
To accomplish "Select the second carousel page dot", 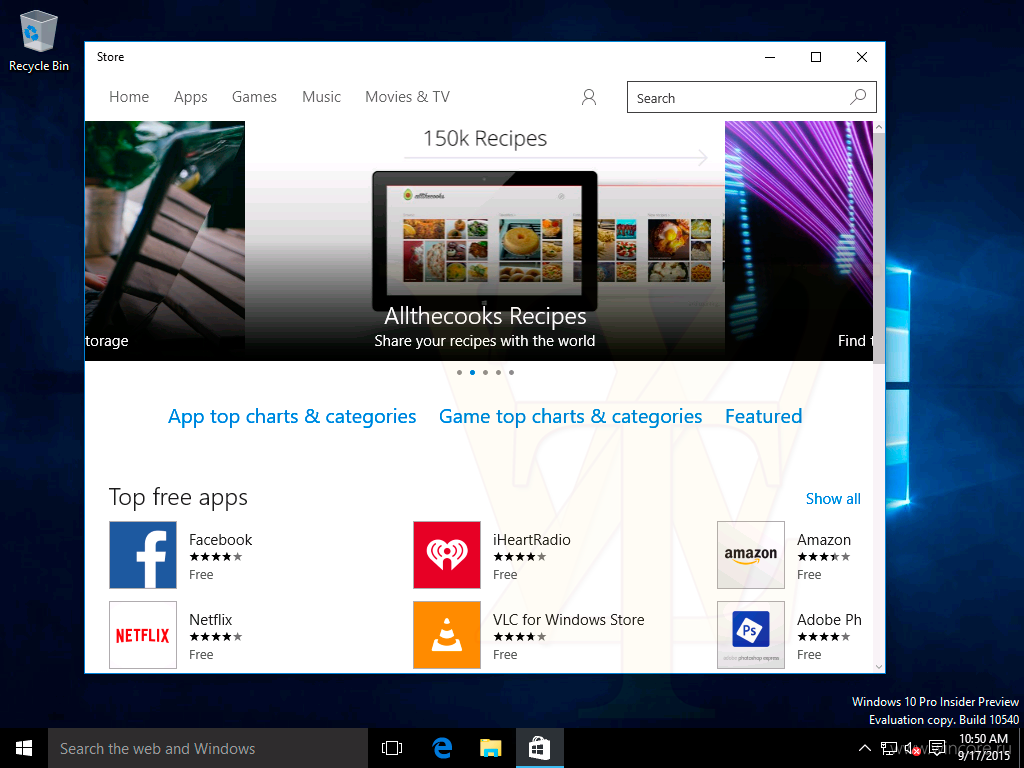I will pos(472,372).
